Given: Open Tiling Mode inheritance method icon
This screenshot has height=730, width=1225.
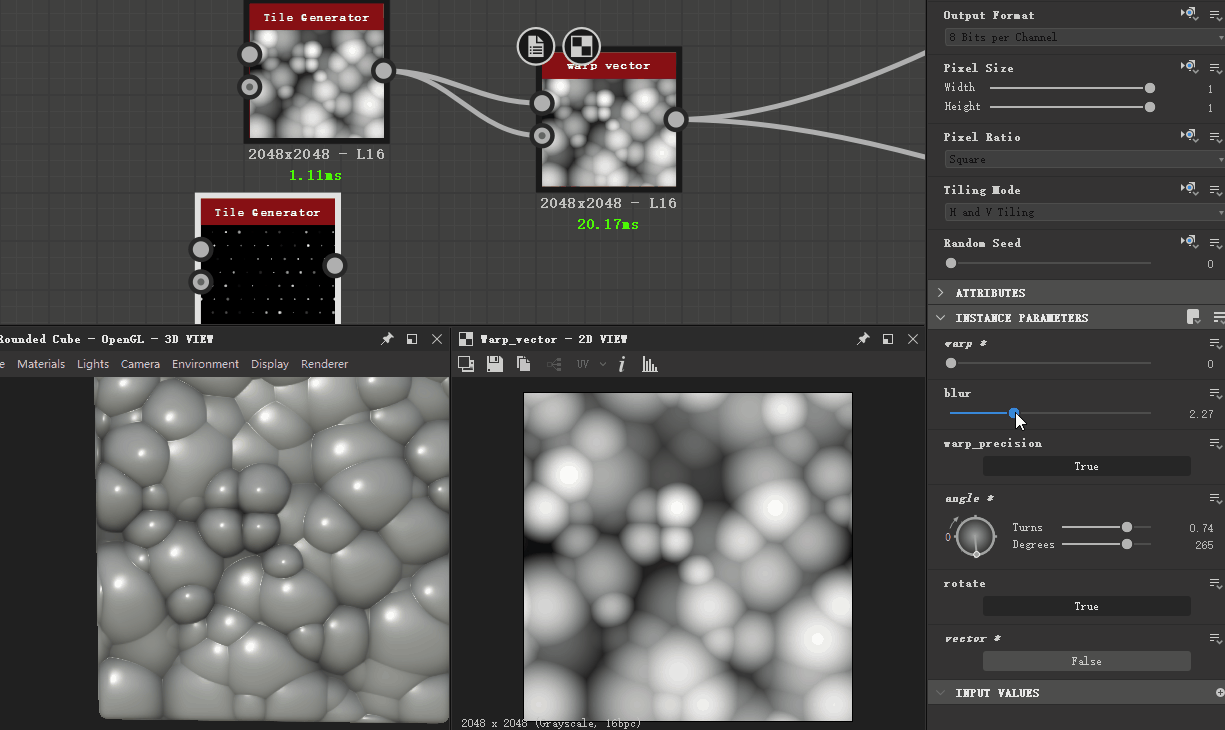Looking at the screenshot, I should point(1189,189).
